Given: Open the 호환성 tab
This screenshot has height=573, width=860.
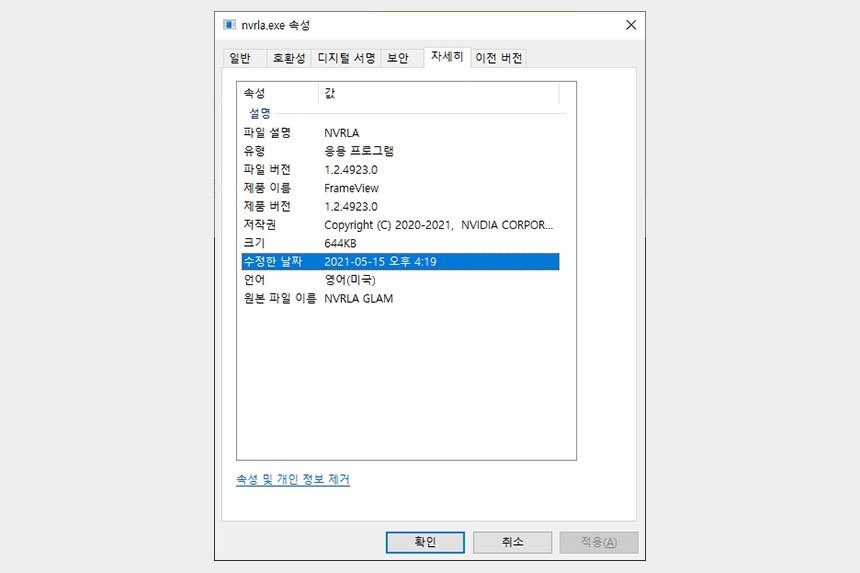Looking at the screenshot, I should click(x=289, y=58).
